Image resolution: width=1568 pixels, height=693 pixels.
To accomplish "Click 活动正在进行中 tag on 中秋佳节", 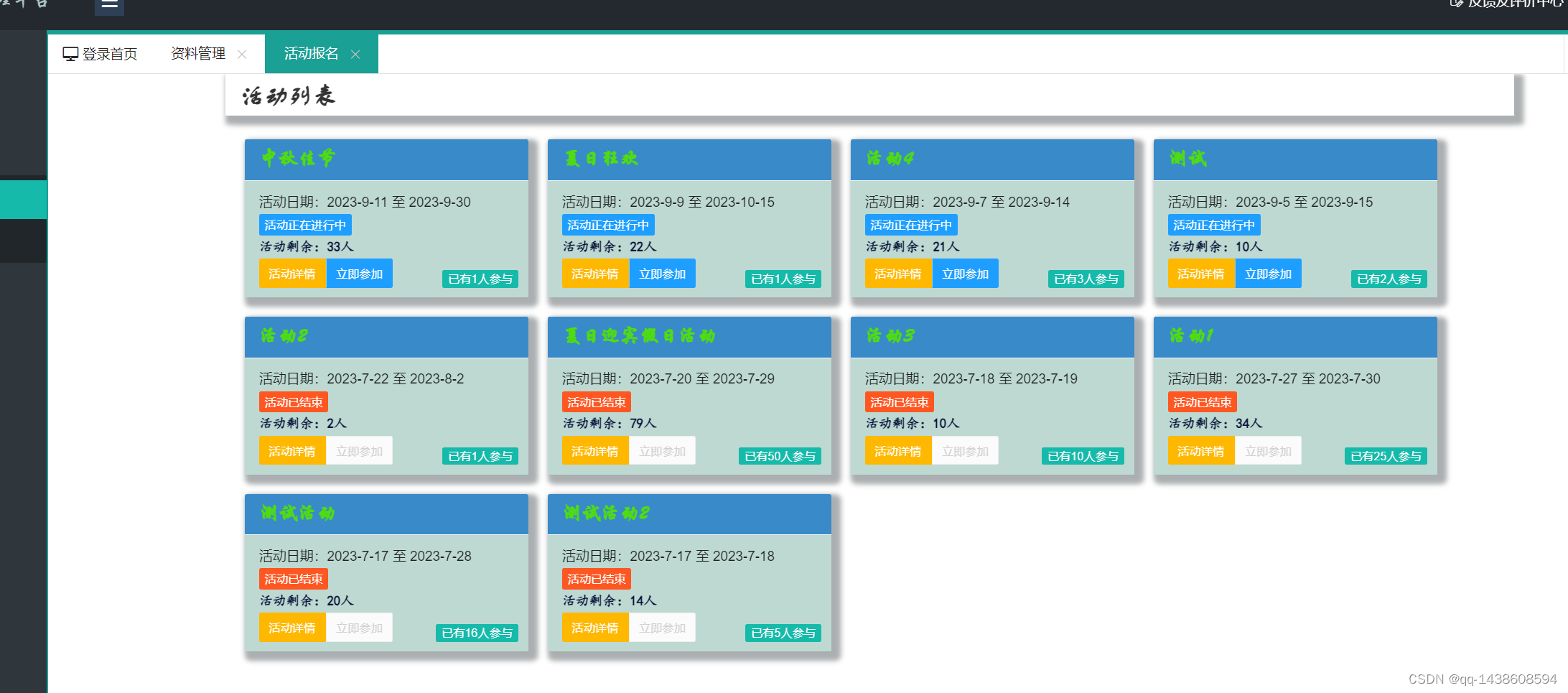I will (305, 225).
